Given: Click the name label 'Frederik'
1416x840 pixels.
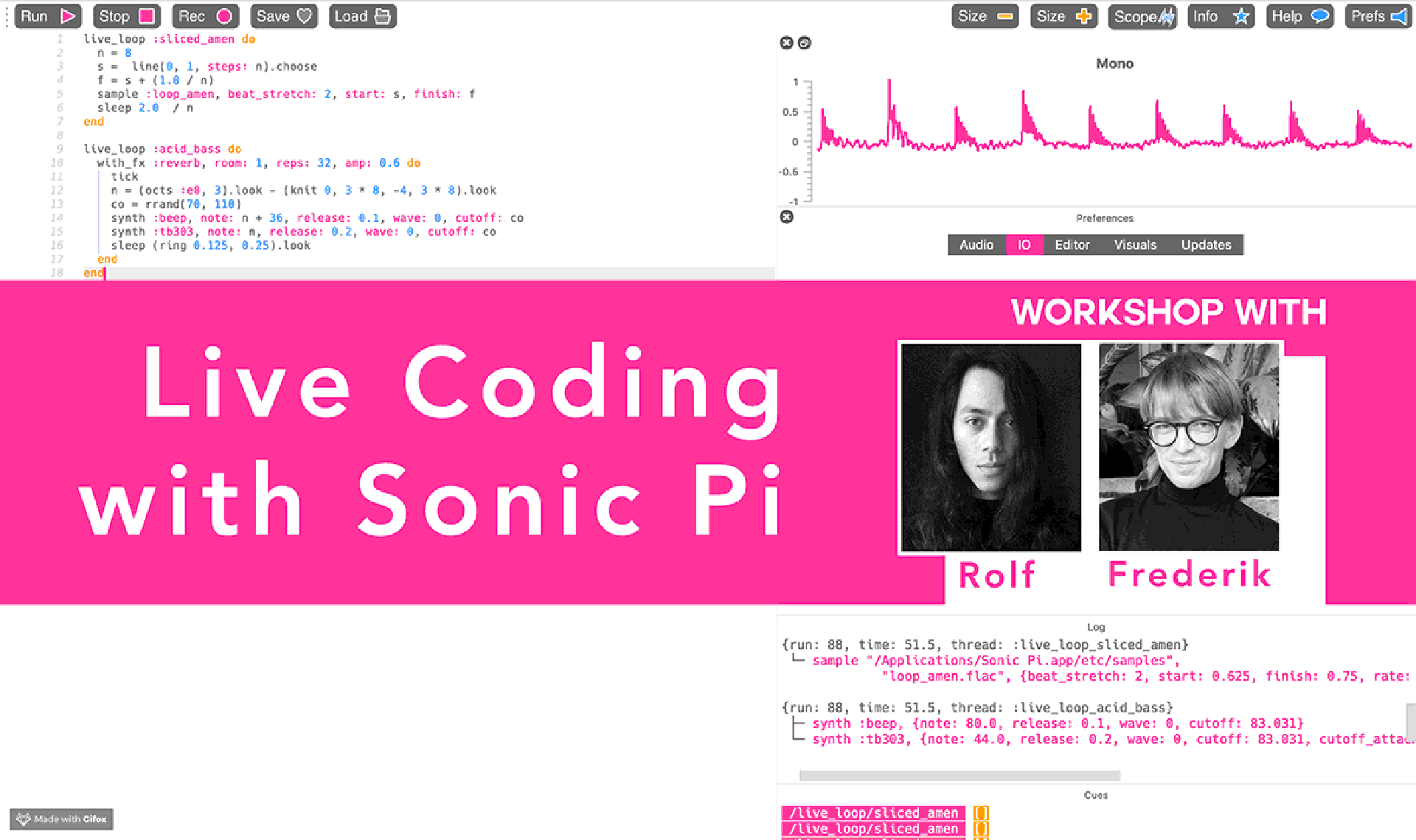Looking at the screenshot, I should pos(1190,575).
